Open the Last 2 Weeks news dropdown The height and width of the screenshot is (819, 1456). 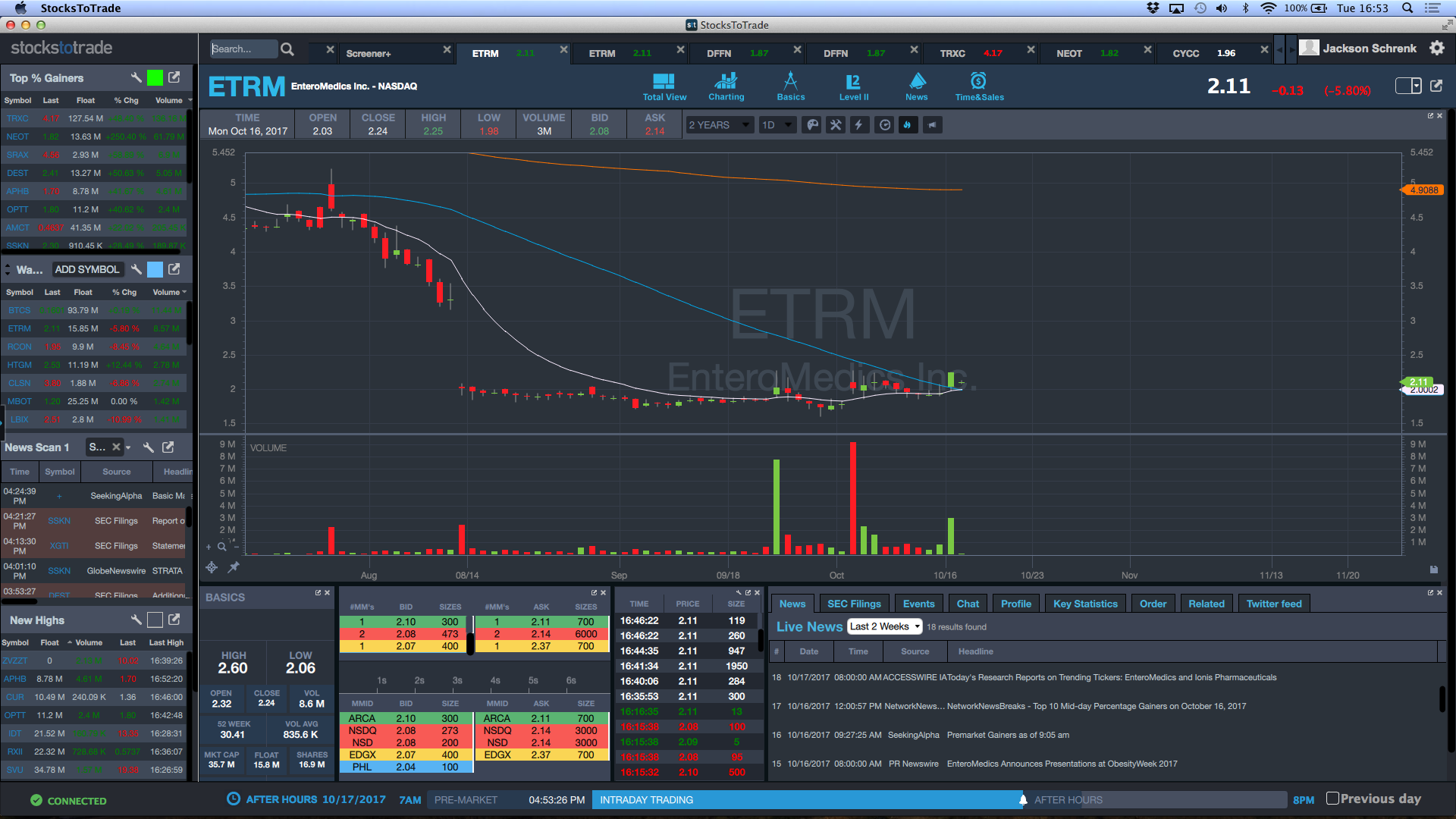click(884, 626)
